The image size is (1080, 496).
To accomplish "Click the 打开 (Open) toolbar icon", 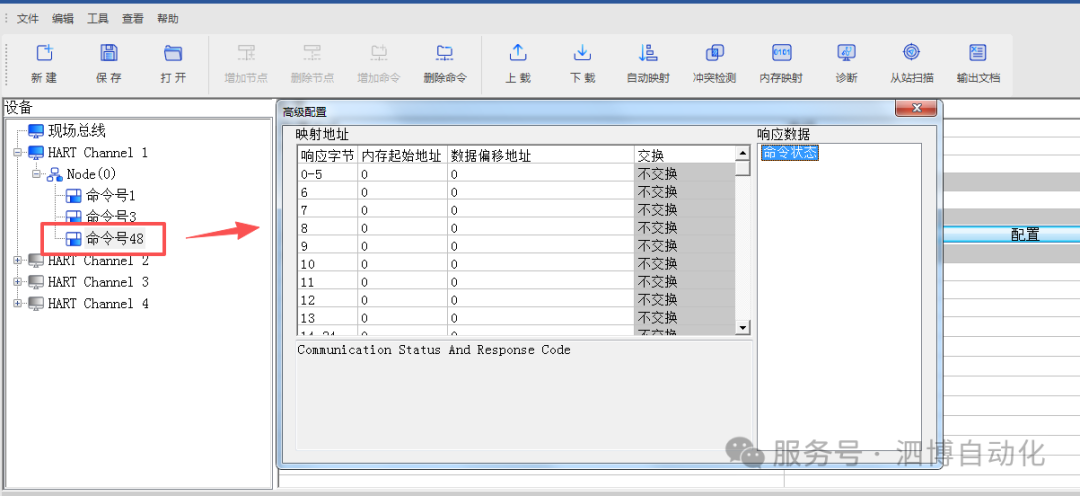I will click(x=173, y=53).
